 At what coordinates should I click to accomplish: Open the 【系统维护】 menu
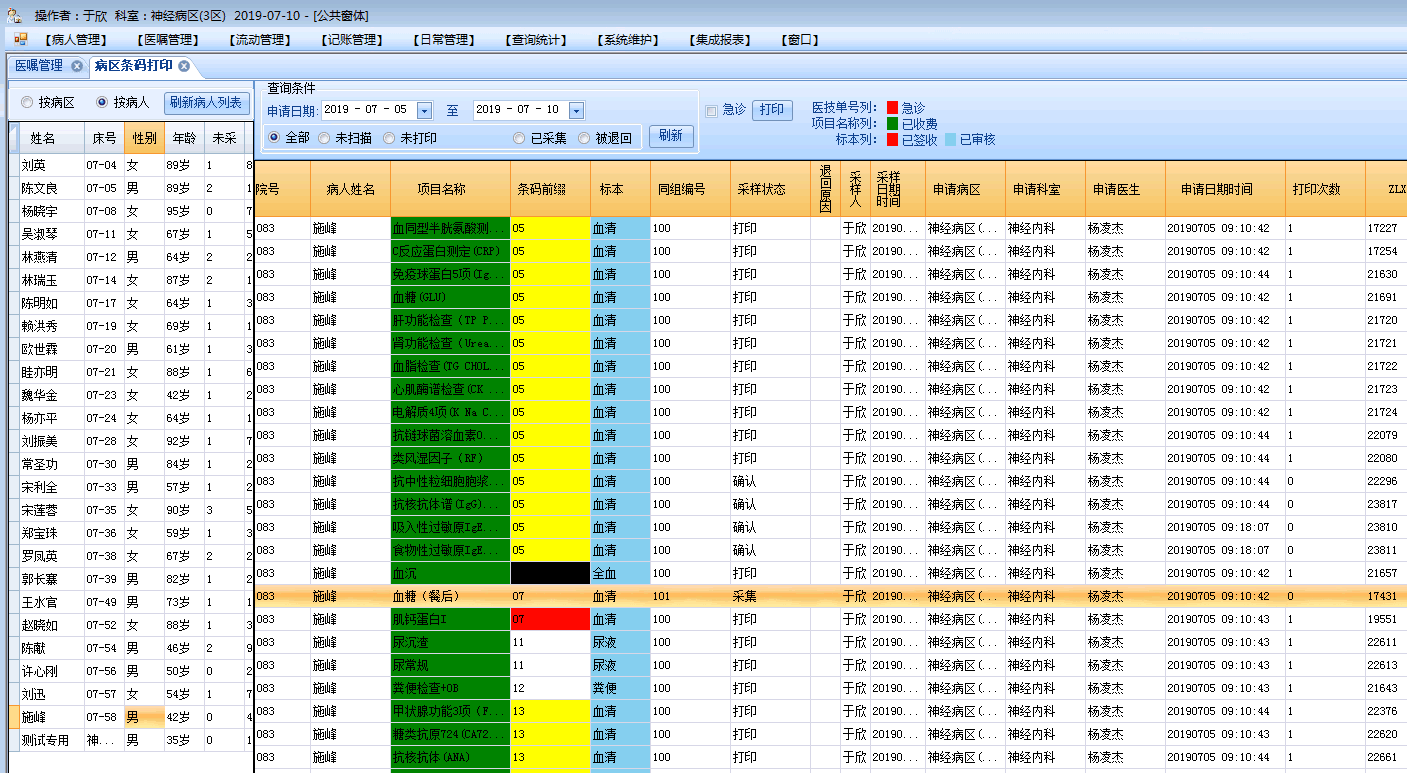tap(627, 40)
